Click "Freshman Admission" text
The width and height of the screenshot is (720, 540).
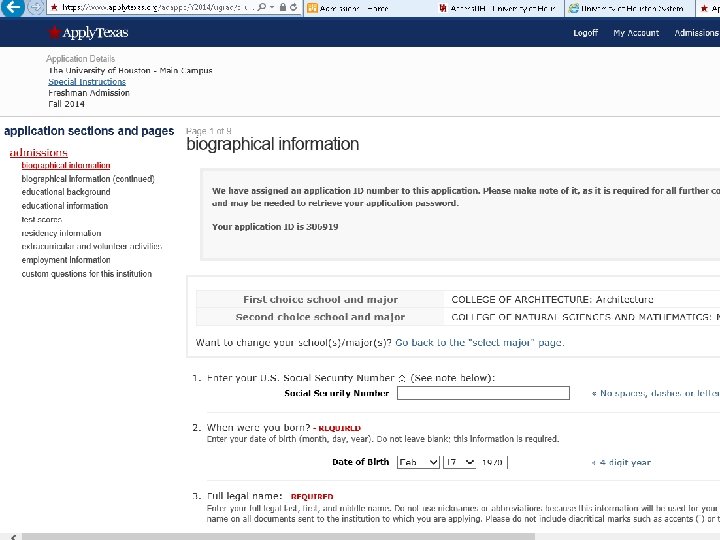click(89, 93)
